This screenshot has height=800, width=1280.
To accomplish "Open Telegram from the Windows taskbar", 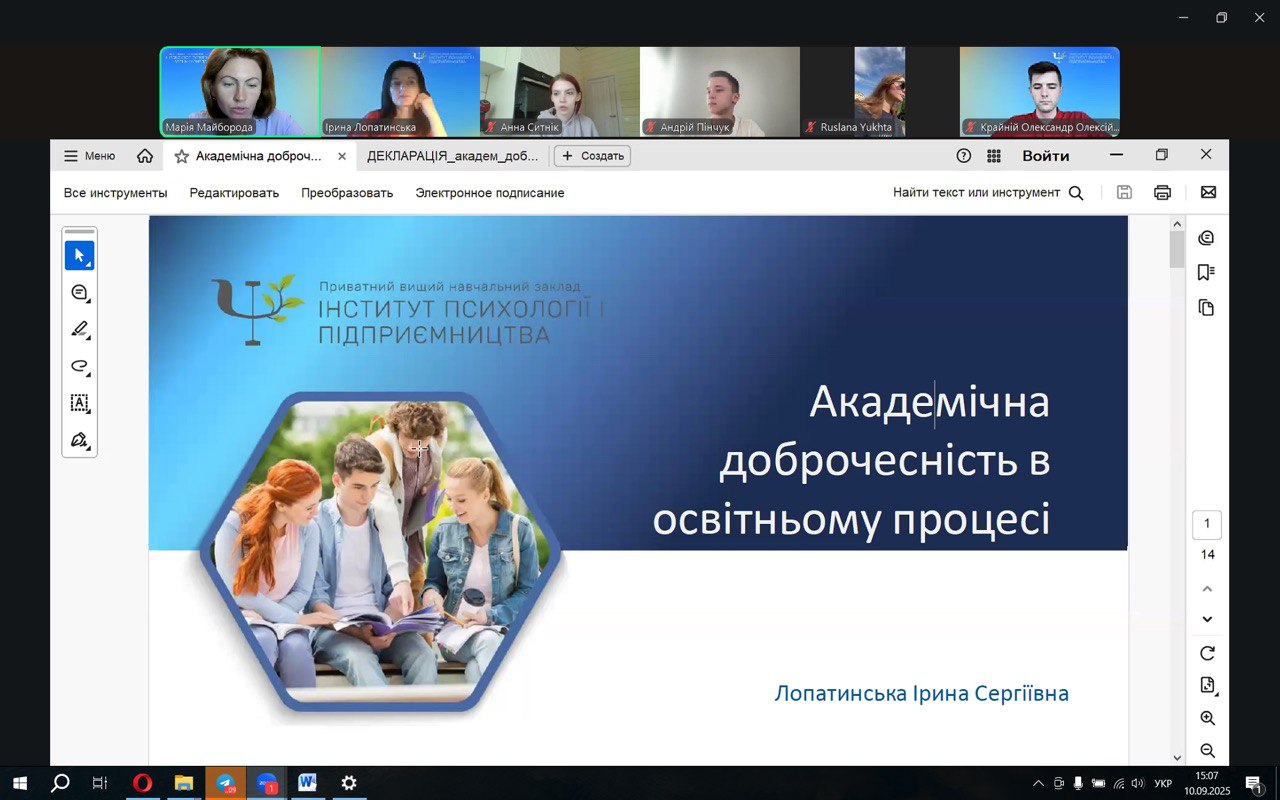I will point(226,783).
